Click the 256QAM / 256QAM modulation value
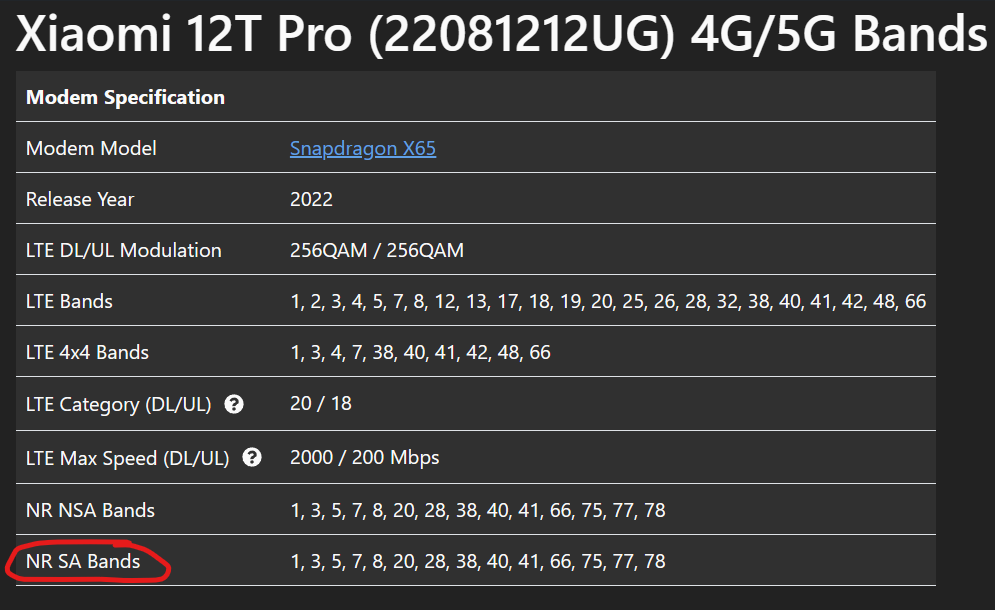The height and width of the screenshot is (610, 995). click(x=377, y=250)
